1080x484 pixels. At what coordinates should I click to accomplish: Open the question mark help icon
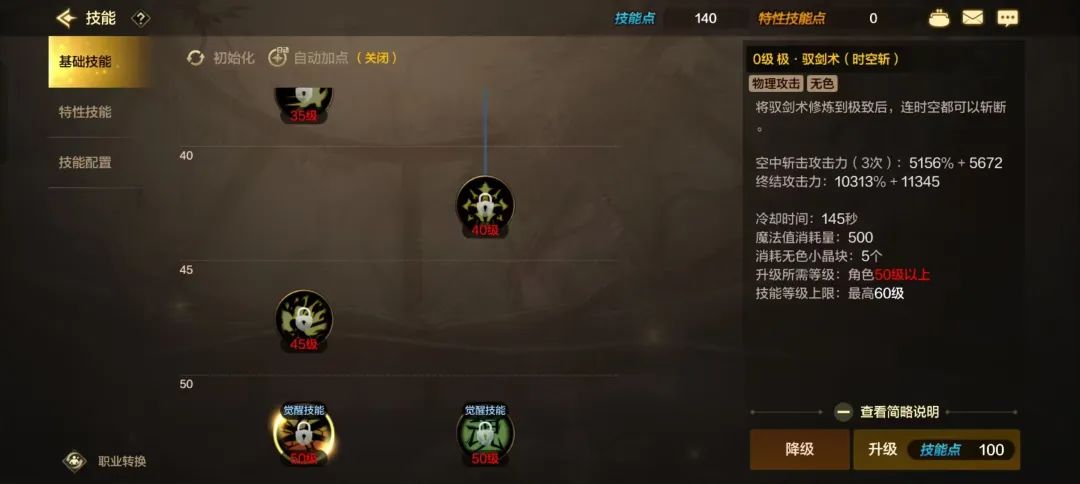point(141,19)
